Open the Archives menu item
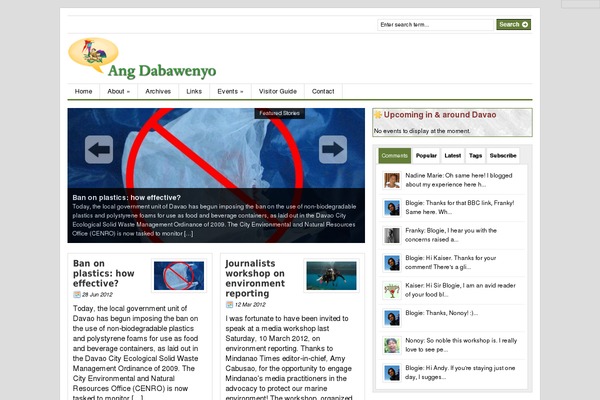The width and height of the screenshot is (600, 400). [158, 91]
